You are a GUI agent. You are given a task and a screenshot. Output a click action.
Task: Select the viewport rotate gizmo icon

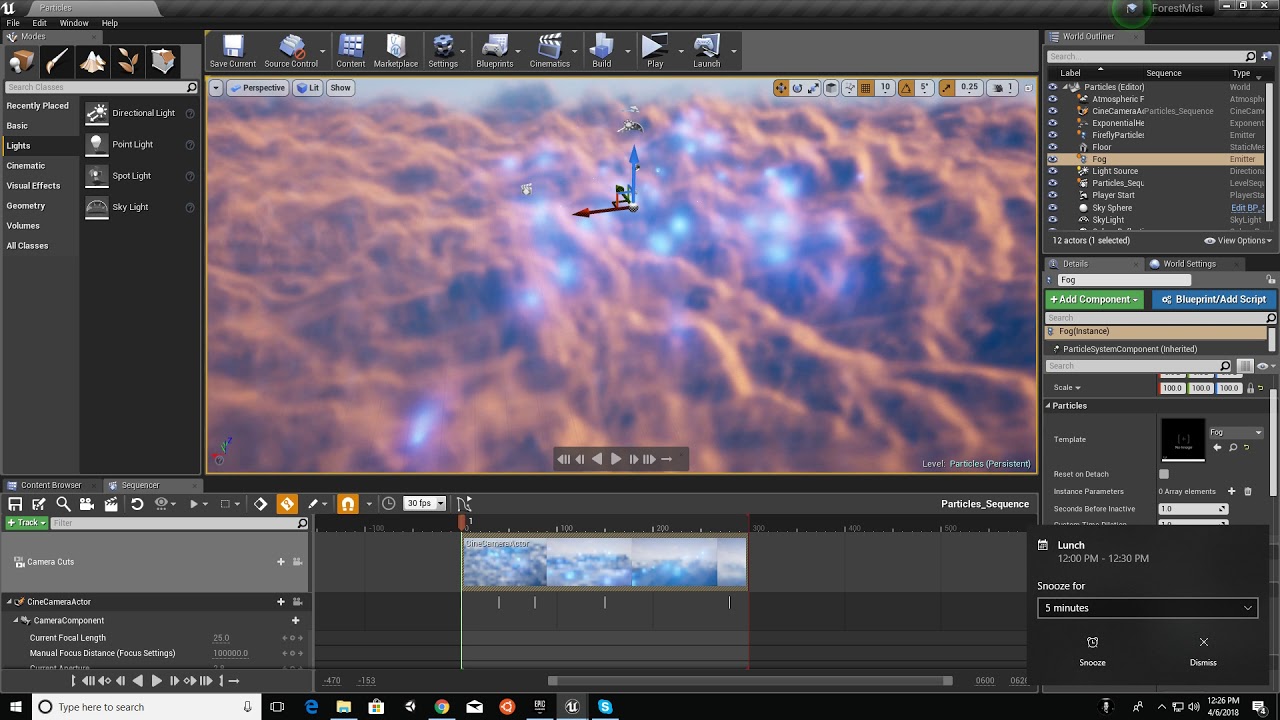(x=797, y=88)
